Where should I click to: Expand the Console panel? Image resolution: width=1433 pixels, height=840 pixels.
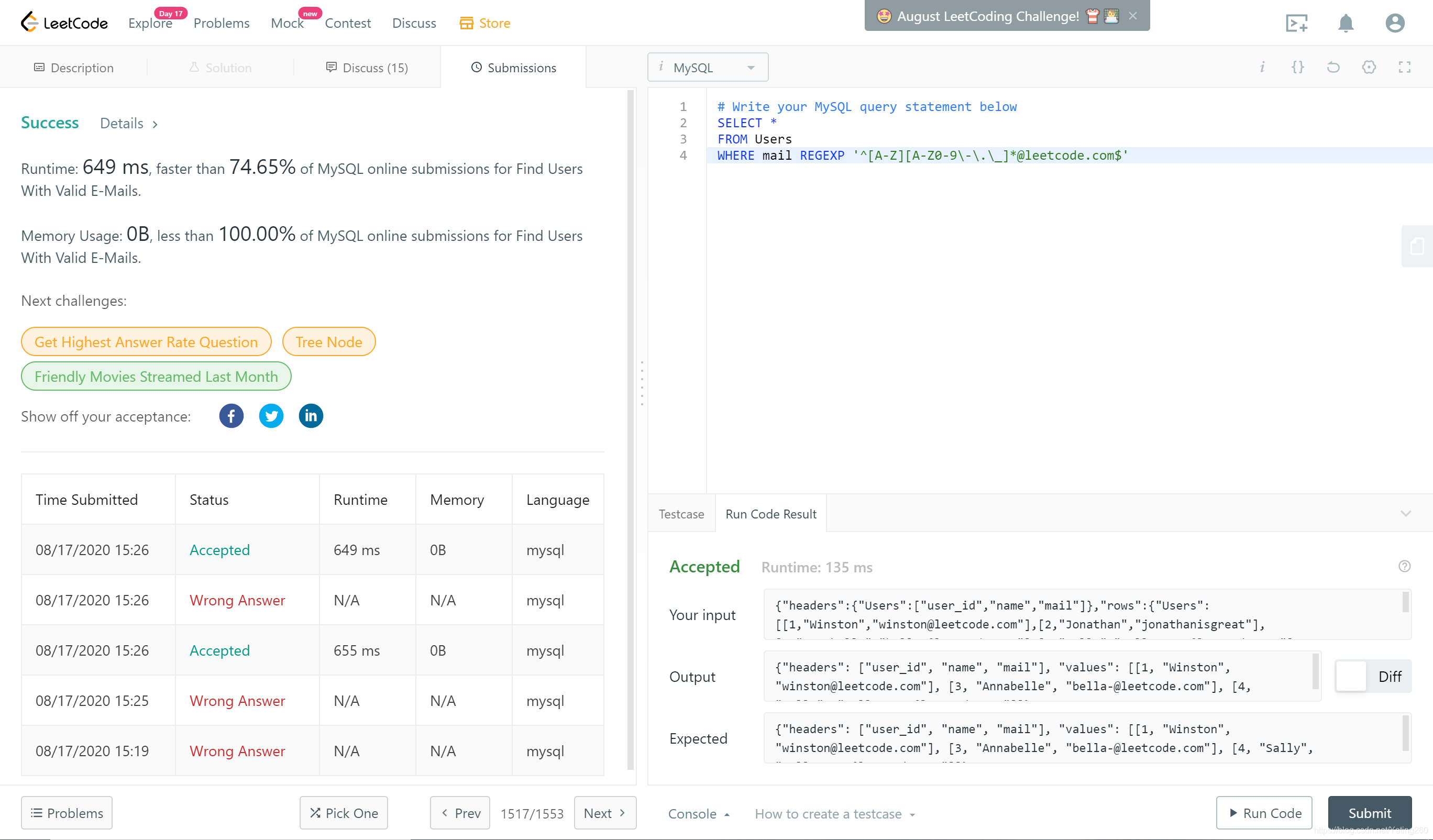pyautogui.click(x=698, y=814)
